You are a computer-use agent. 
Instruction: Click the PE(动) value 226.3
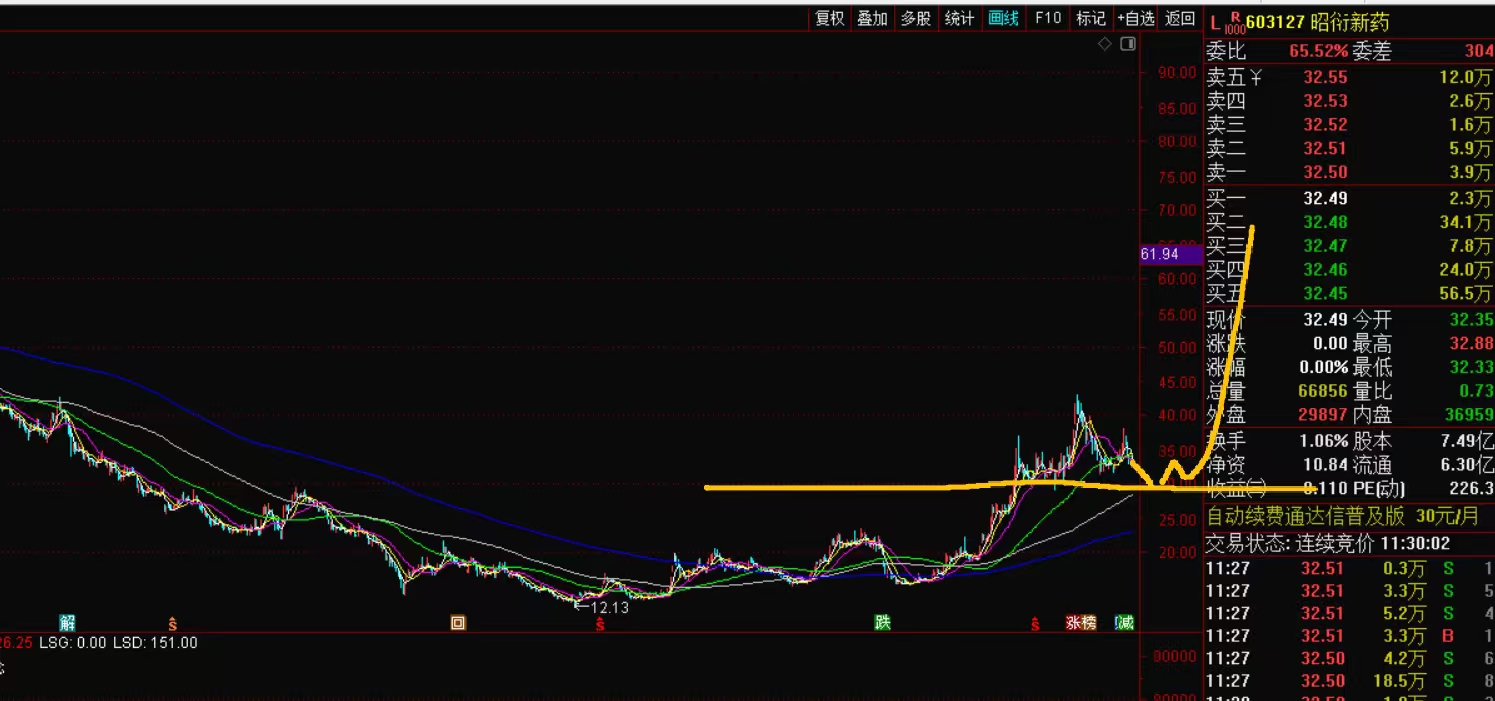pyautogui.click(x=1472, y=489)
